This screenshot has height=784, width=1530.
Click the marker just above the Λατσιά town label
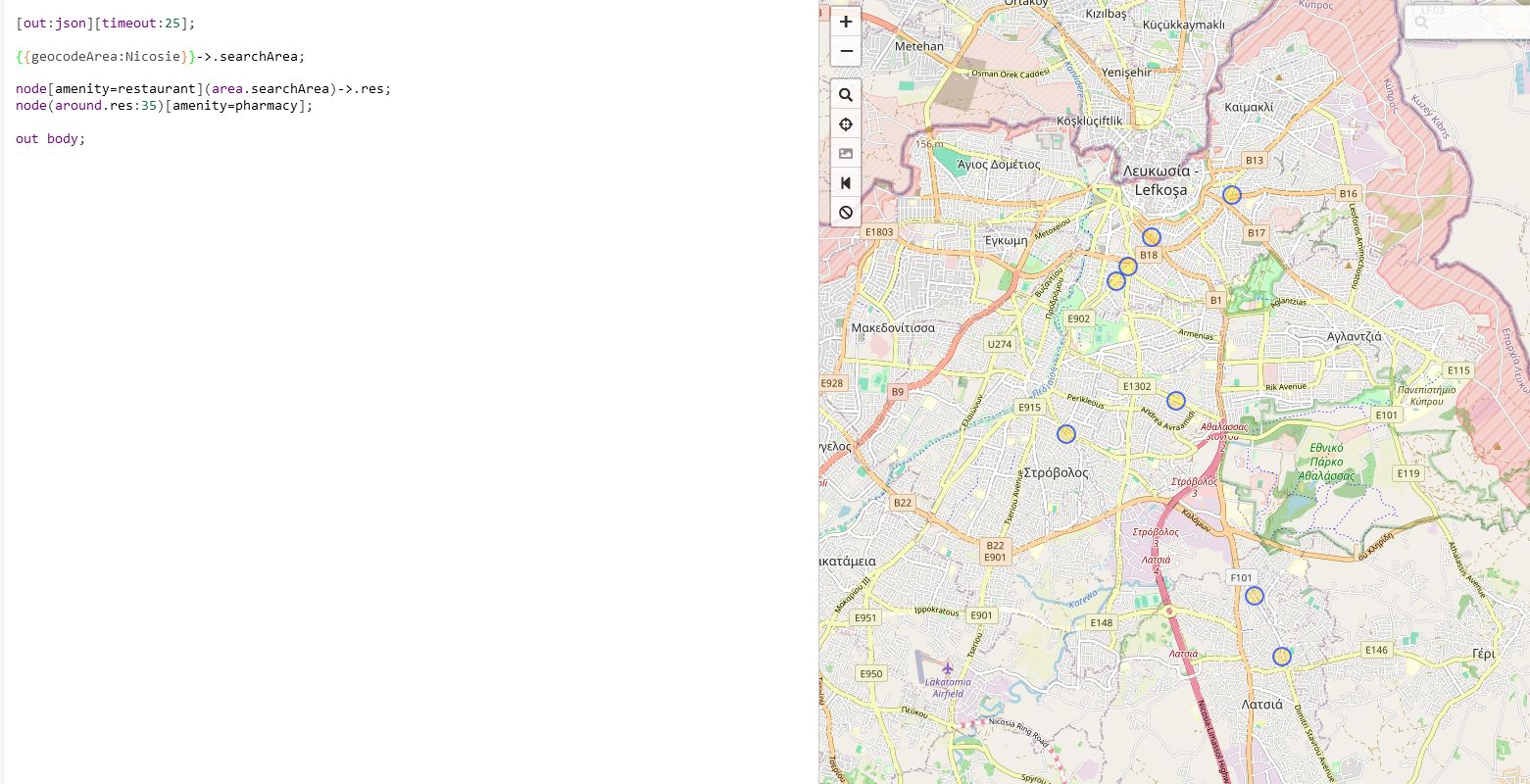tap(1282, 657)
